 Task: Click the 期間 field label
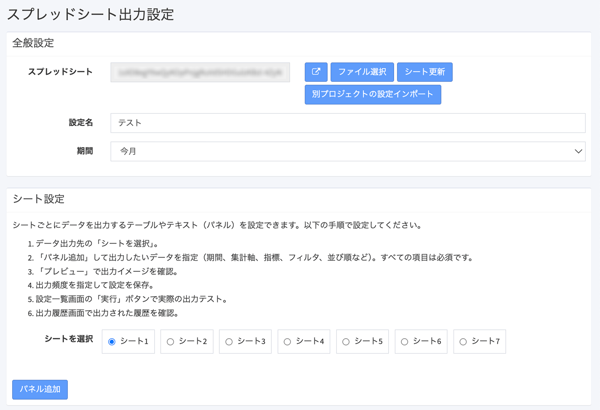(85, 151)
